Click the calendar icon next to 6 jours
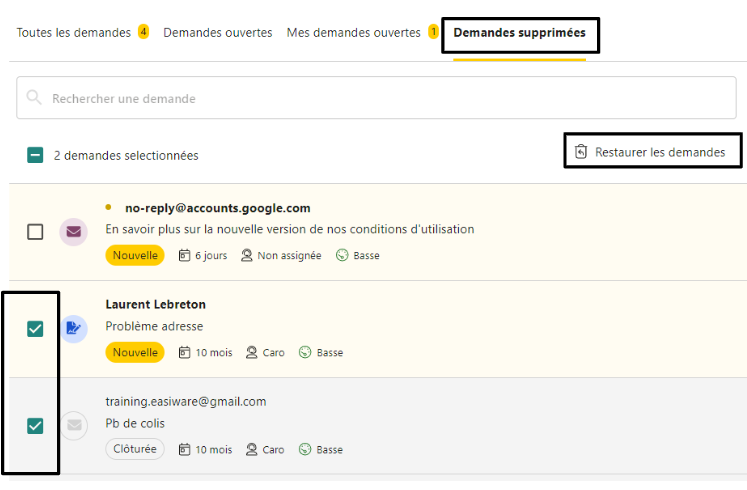 point(184,256)
